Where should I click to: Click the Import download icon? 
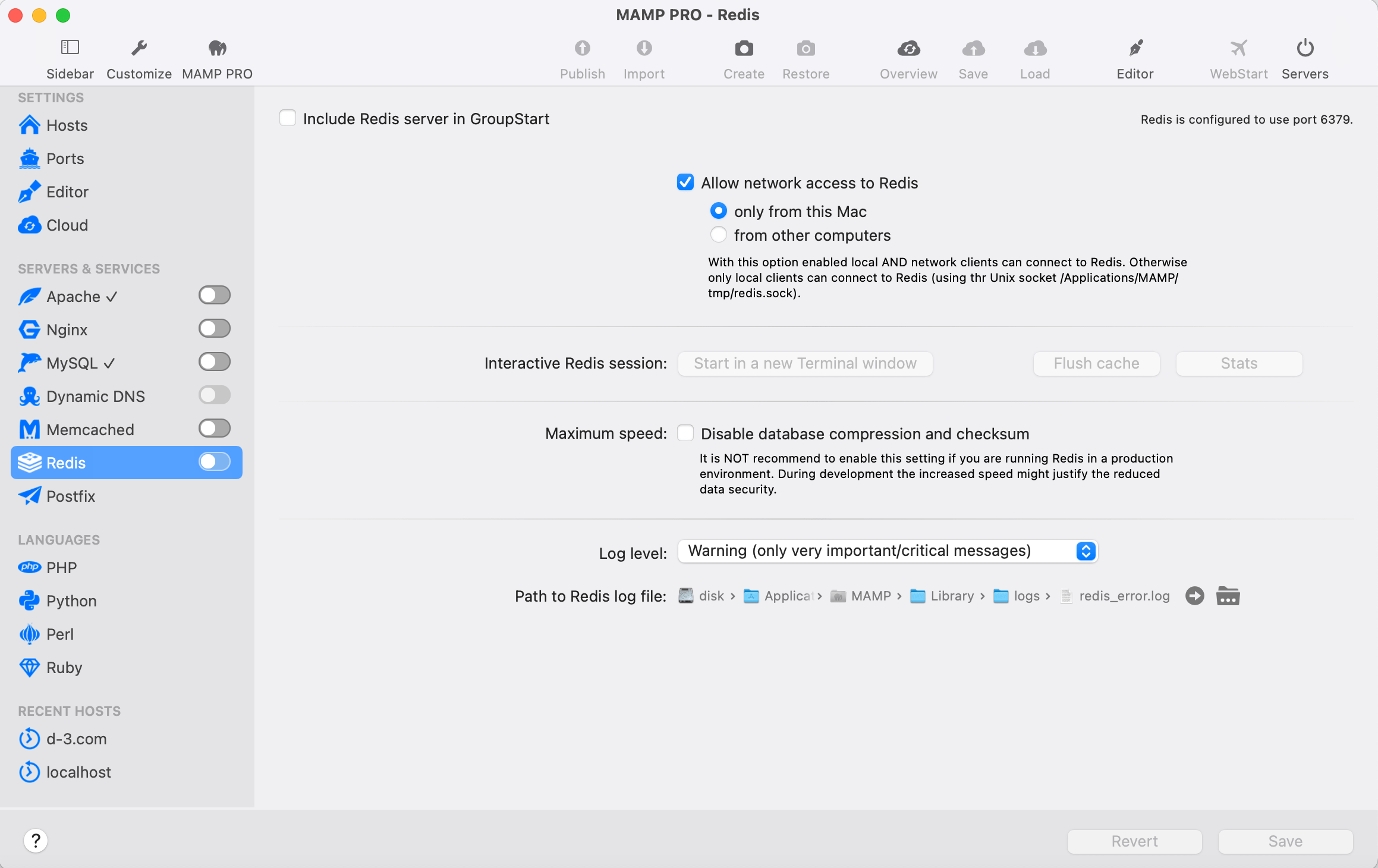[x=644, y=48]
